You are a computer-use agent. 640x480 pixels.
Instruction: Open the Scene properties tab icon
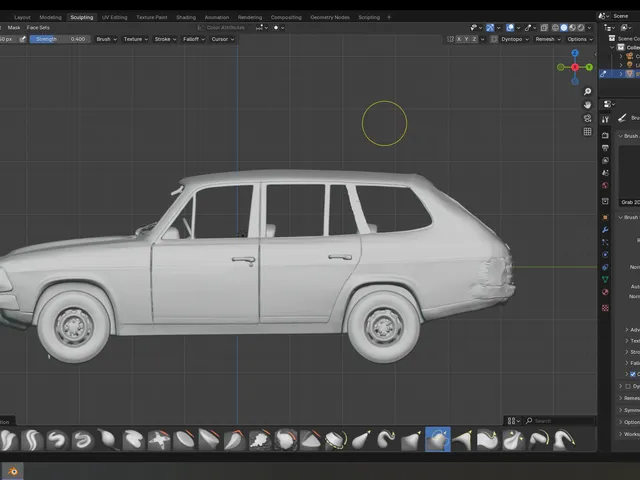(x=605, y=173)
